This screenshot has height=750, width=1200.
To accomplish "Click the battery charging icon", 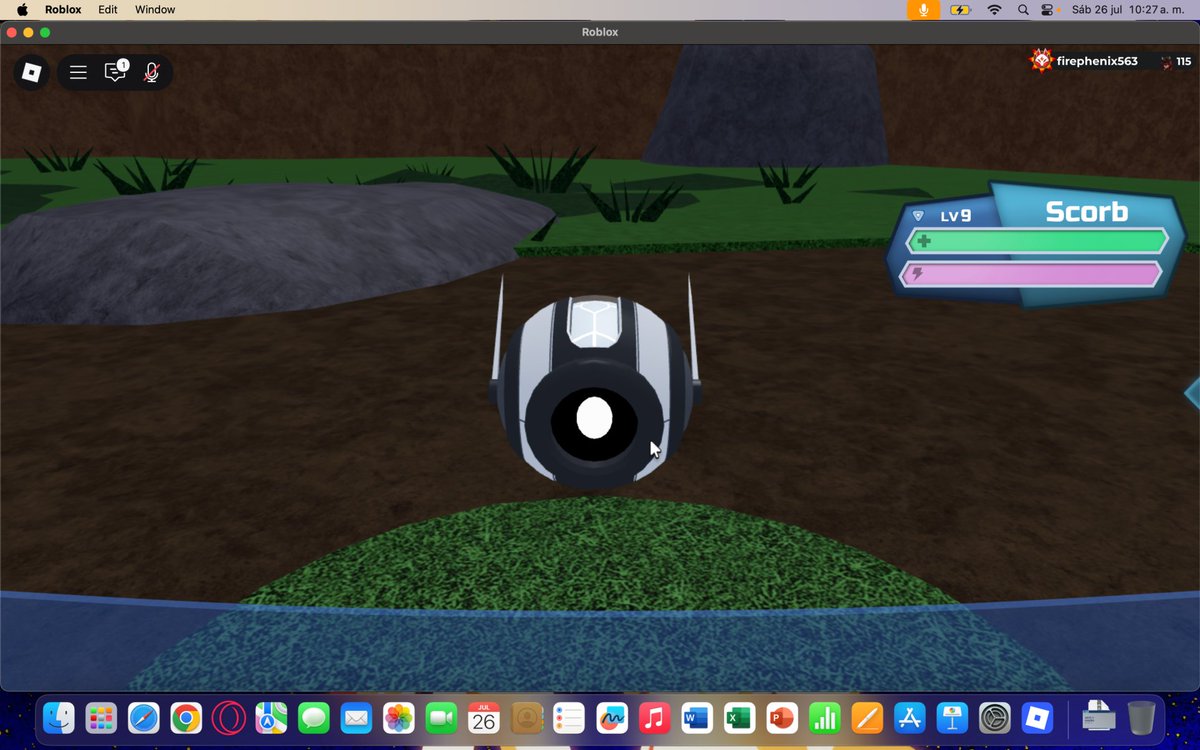I will (x=960, y=9).
